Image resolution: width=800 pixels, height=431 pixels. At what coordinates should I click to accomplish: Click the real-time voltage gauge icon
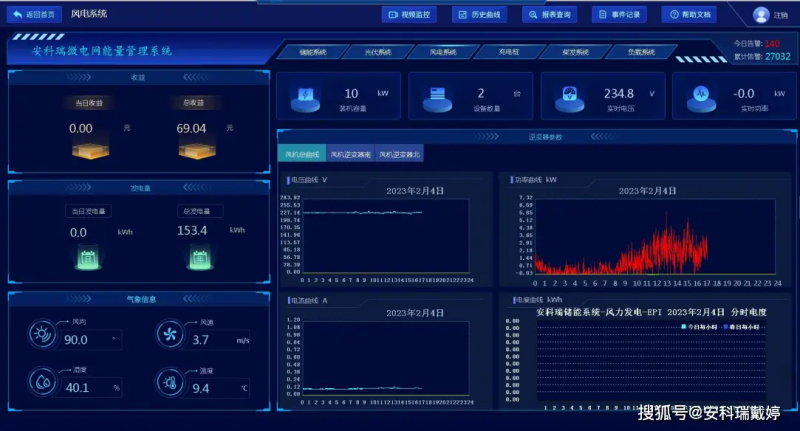[x=569, y=98]
